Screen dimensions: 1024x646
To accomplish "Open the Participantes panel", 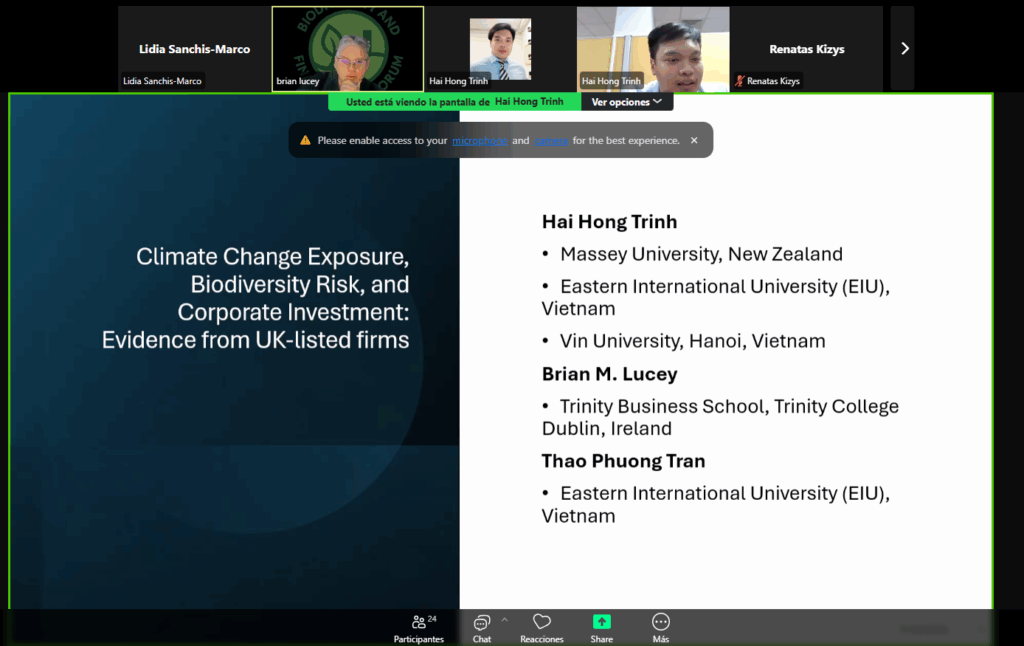I will [418, 627].
